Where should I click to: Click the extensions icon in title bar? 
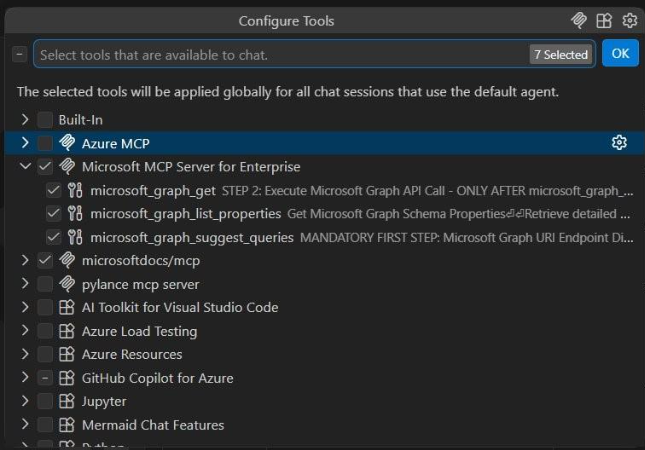click(604, 20)
